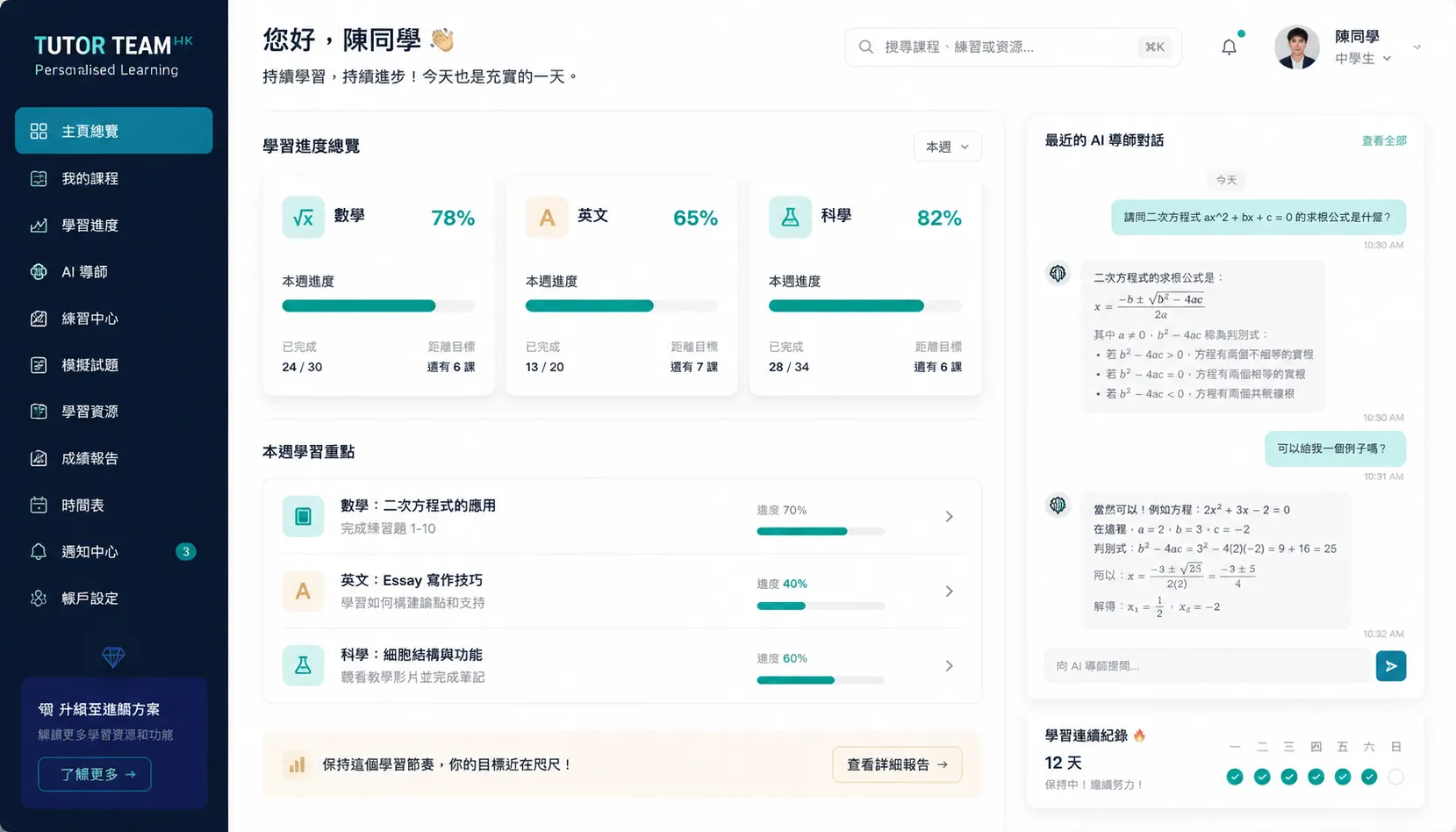Toggle Saturday (六) streak checkmark

point(1369,777)
